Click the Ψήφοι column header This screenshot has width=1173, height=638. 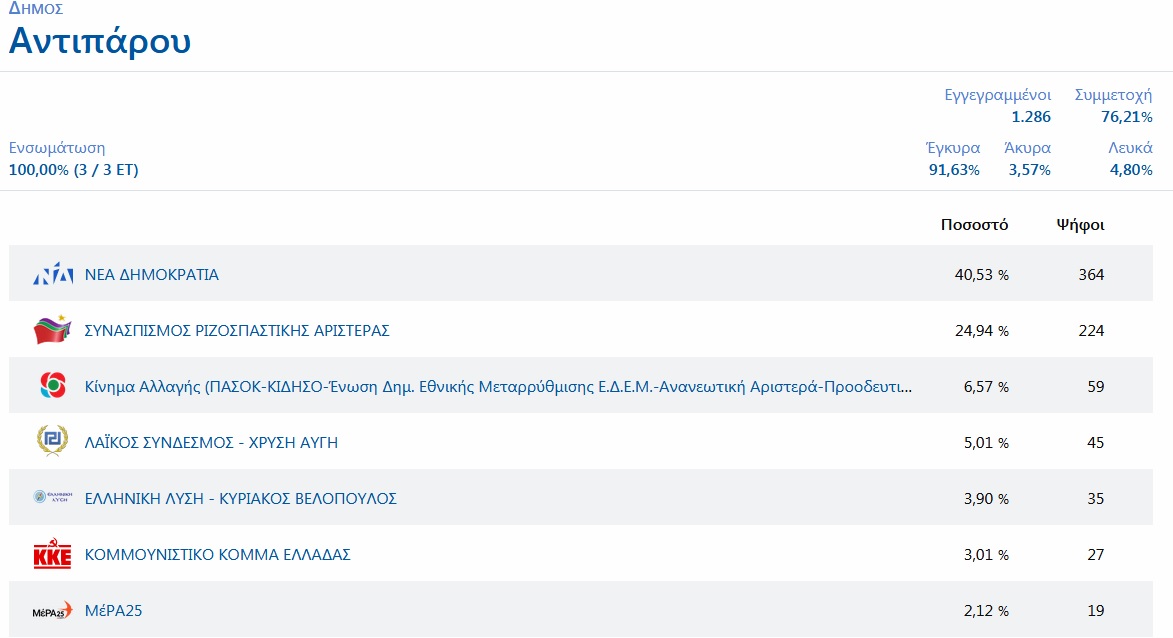pyautogui.click(x=1080, y=224)
